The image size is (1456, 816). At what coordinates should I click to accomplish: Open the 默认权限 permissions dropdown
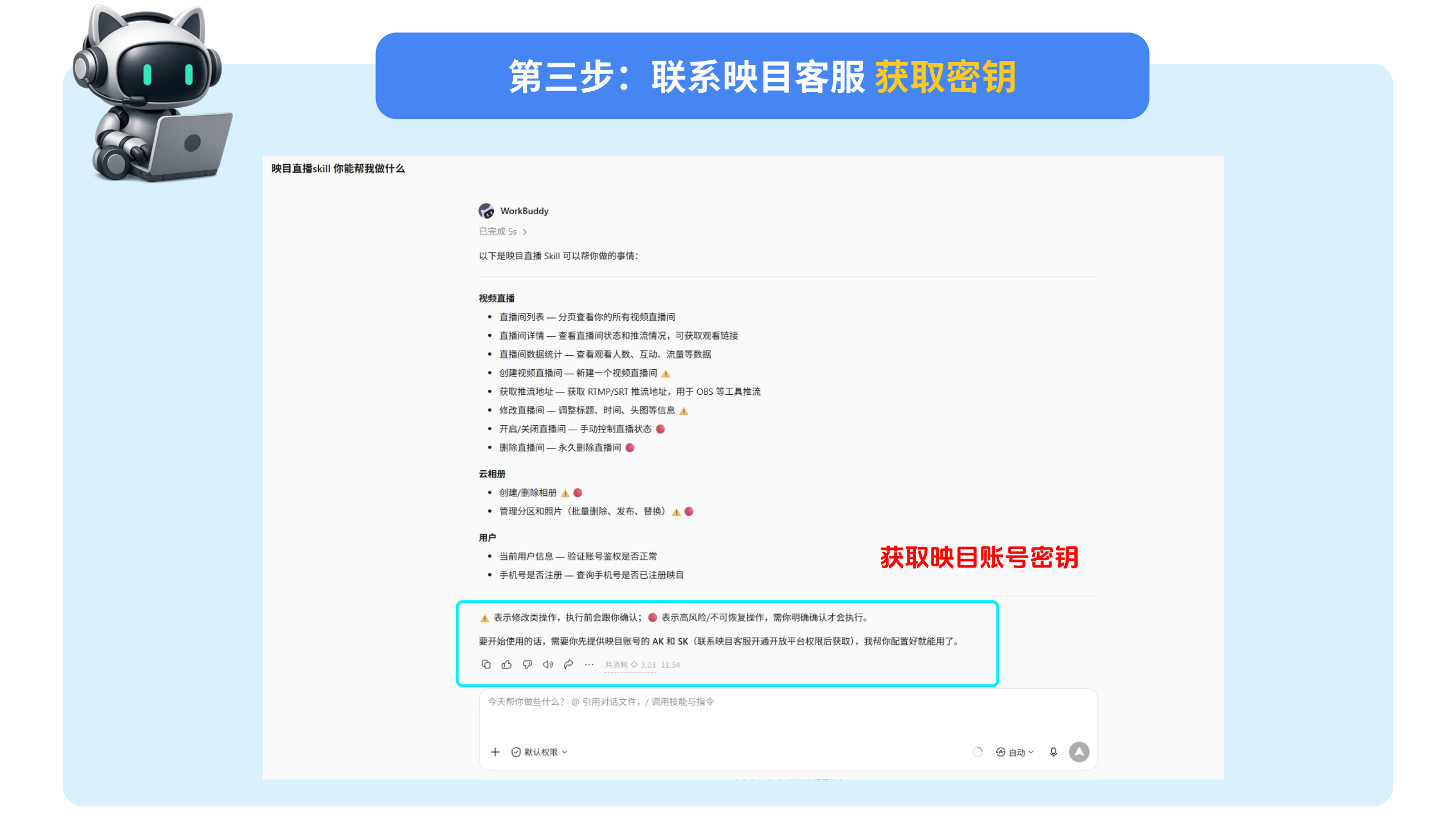coord(539,752)
